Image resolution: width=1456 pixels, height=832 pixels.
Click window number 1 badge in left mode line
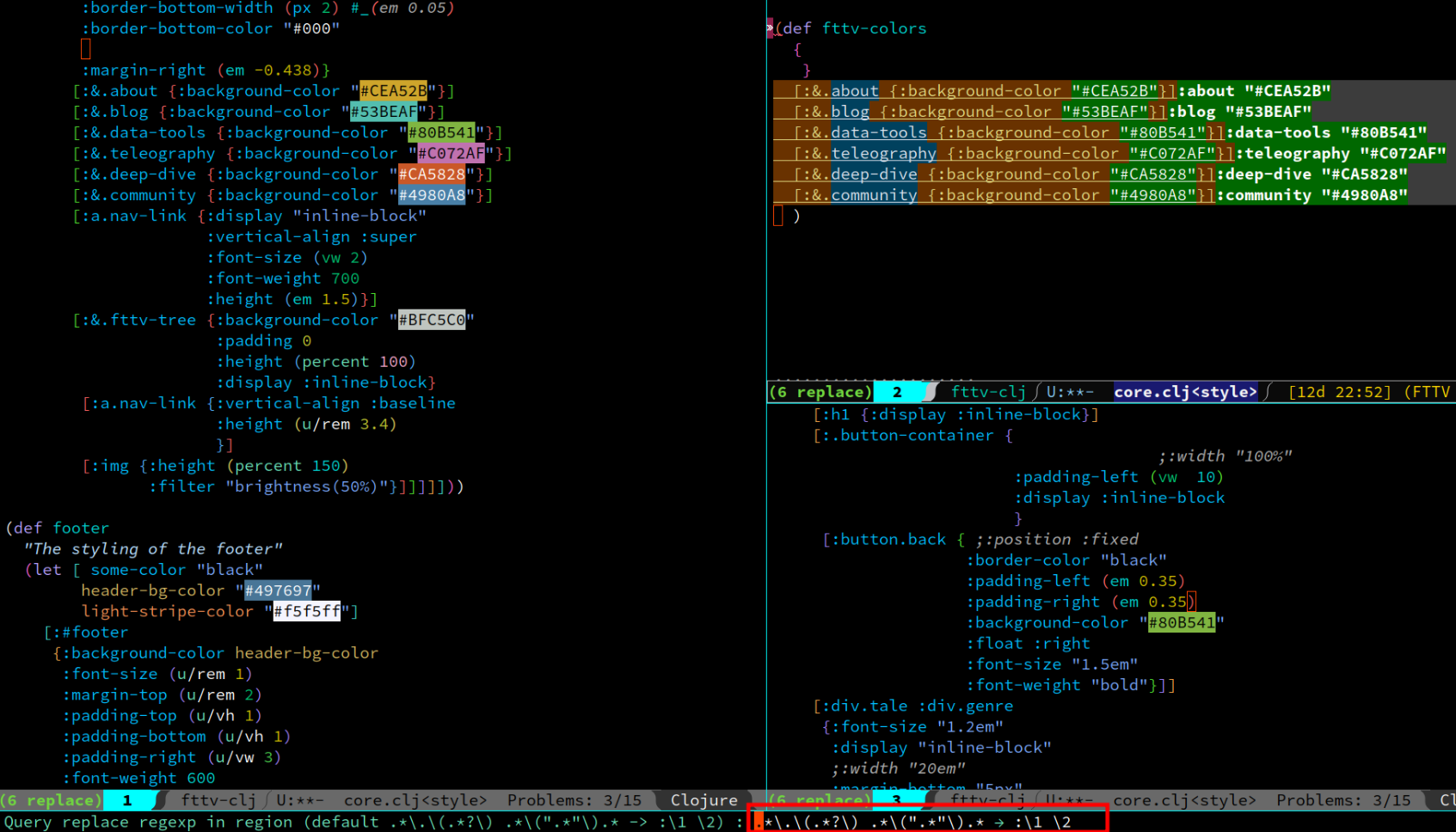pyautogui.click(x=127, y=800)
